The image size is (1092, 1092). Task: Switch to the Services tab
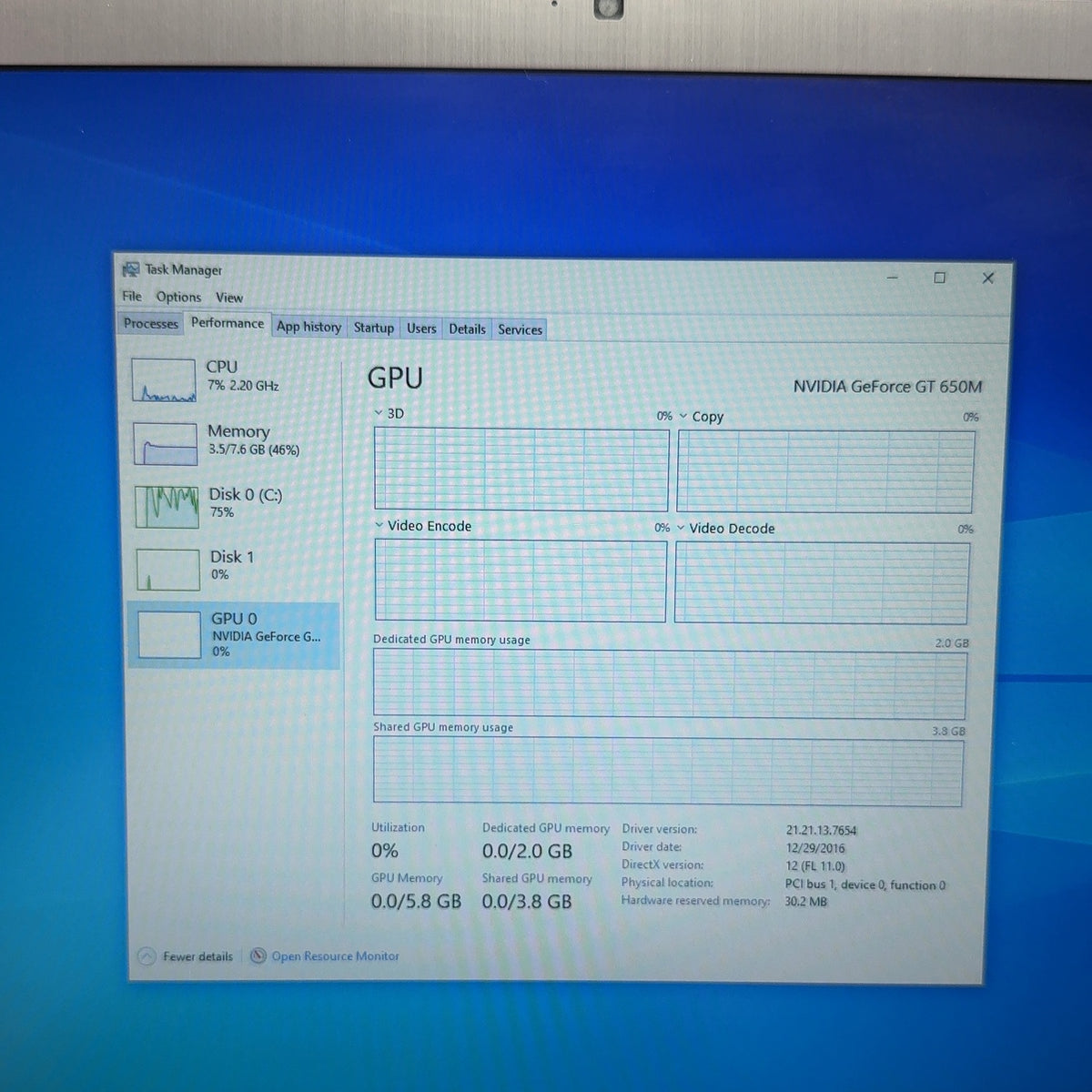click(x=520, y=329)
